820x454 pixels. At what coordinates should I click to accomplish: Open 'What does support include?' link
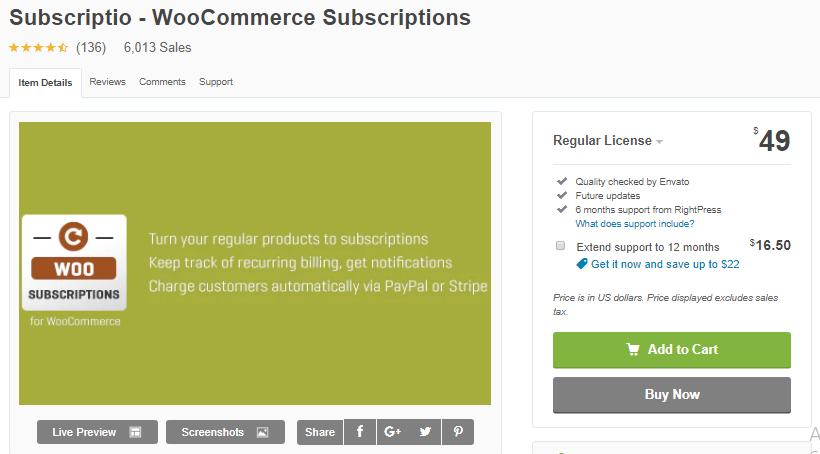(x=635, y=224)
